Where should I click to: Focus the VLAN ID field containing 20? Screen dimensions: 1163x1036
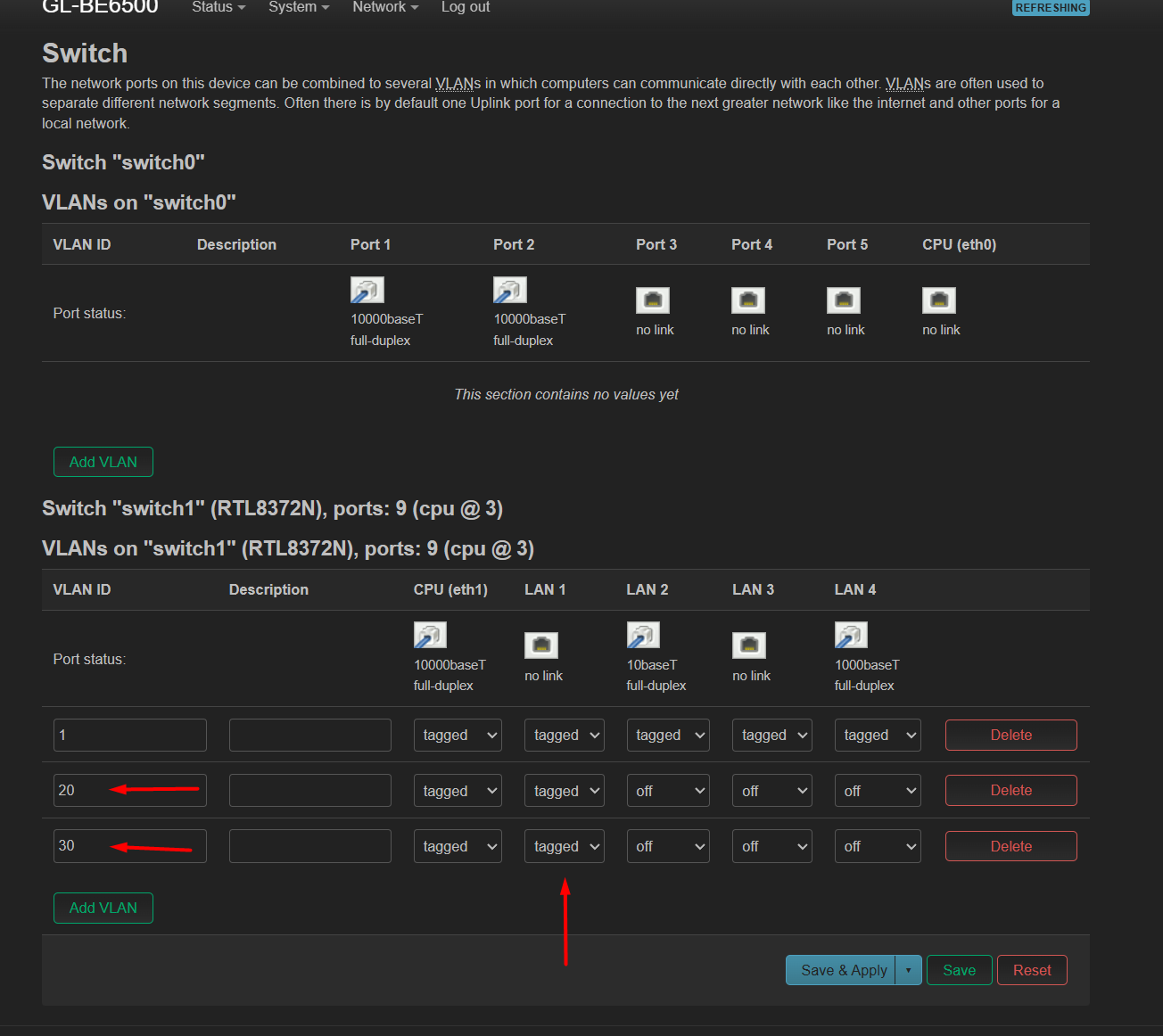click(x=130, y=790)
